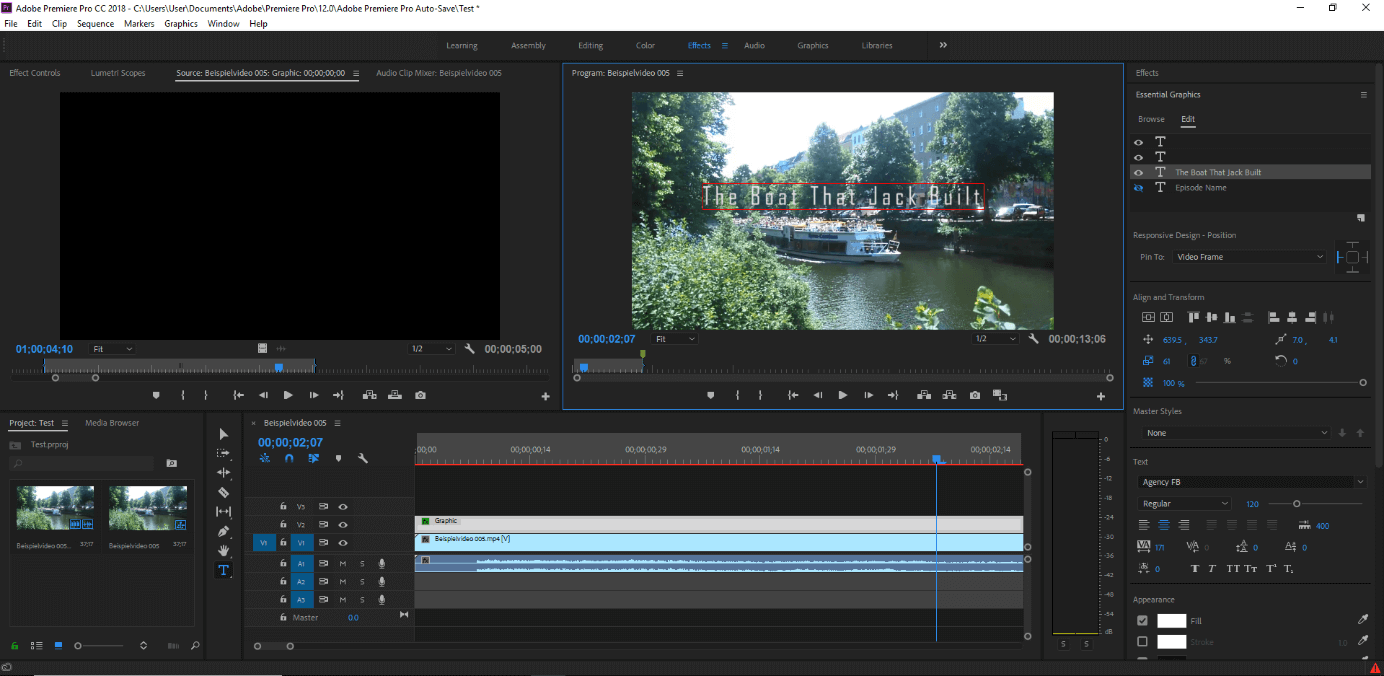Open timeline display settings wrench

pos(363,459)
